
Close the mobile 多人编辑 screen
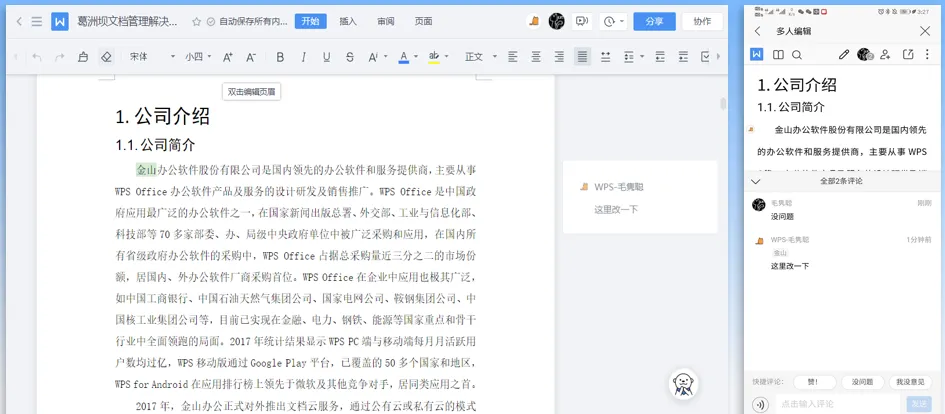click(x=925, y=31)
